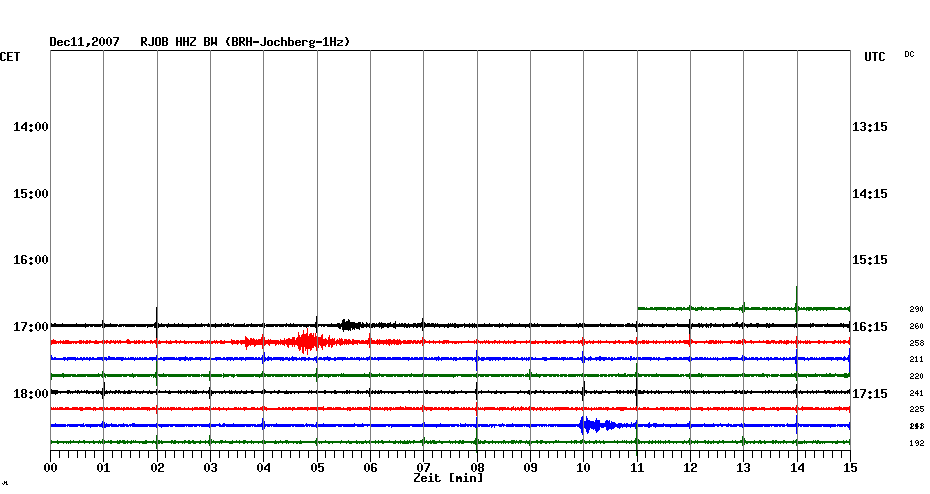Click minute tick label 05
The width and height of the screenshot is (930, 494).
[x=317, y=467]
